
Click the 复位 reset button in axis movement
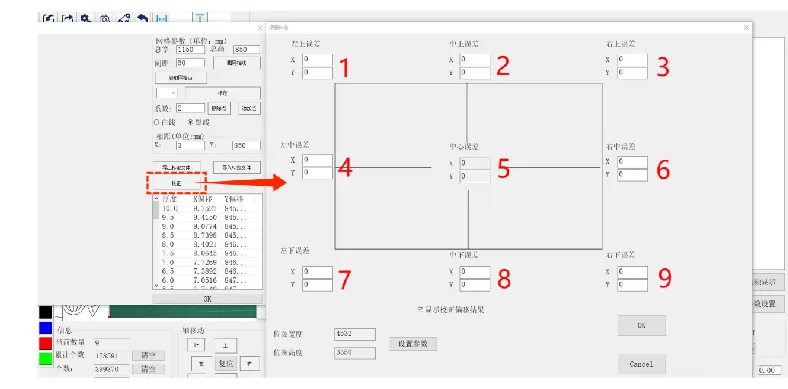click(226, 363)
